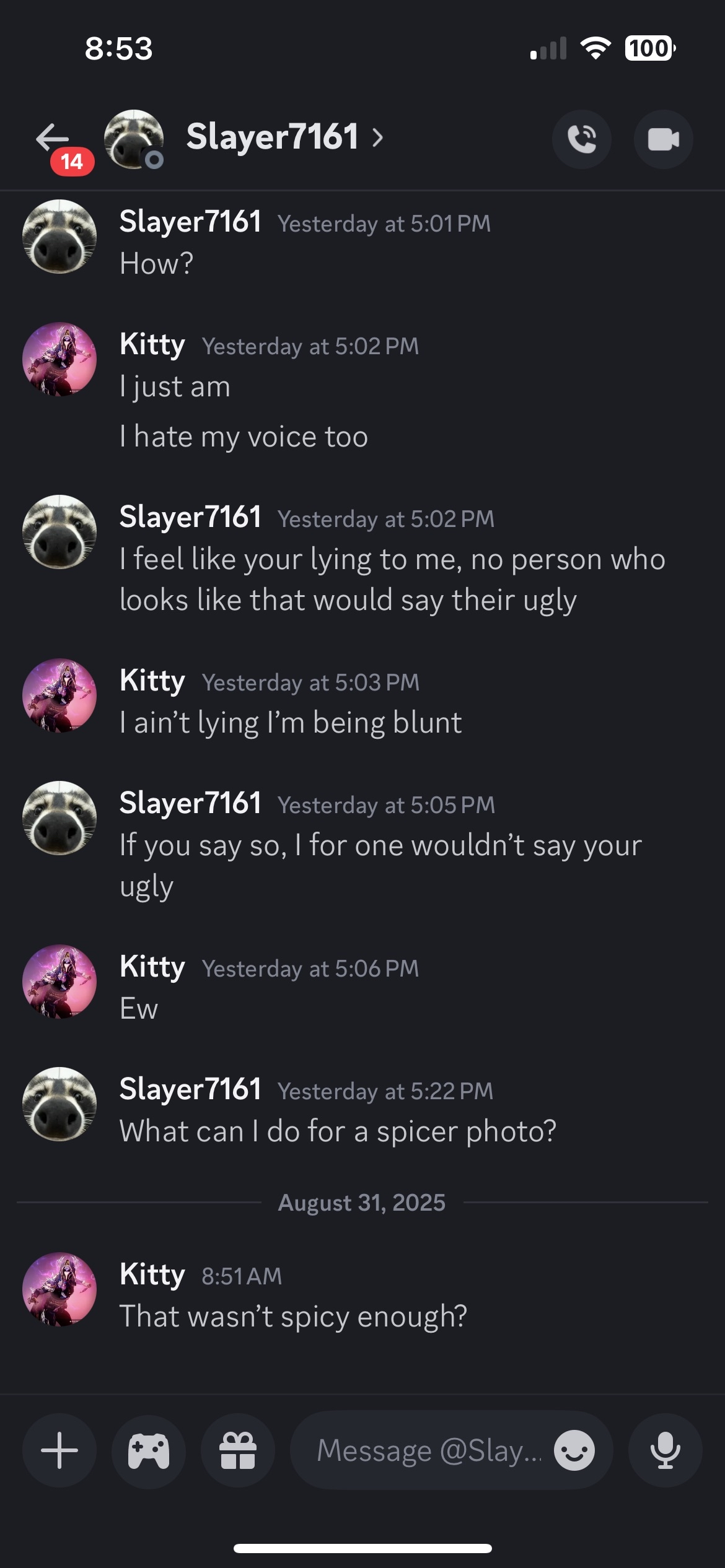Open the emoji picker
Image resolution: width=725 pixels, height=1568 pixels.
pyautogui.click(x=574, y=1450)
